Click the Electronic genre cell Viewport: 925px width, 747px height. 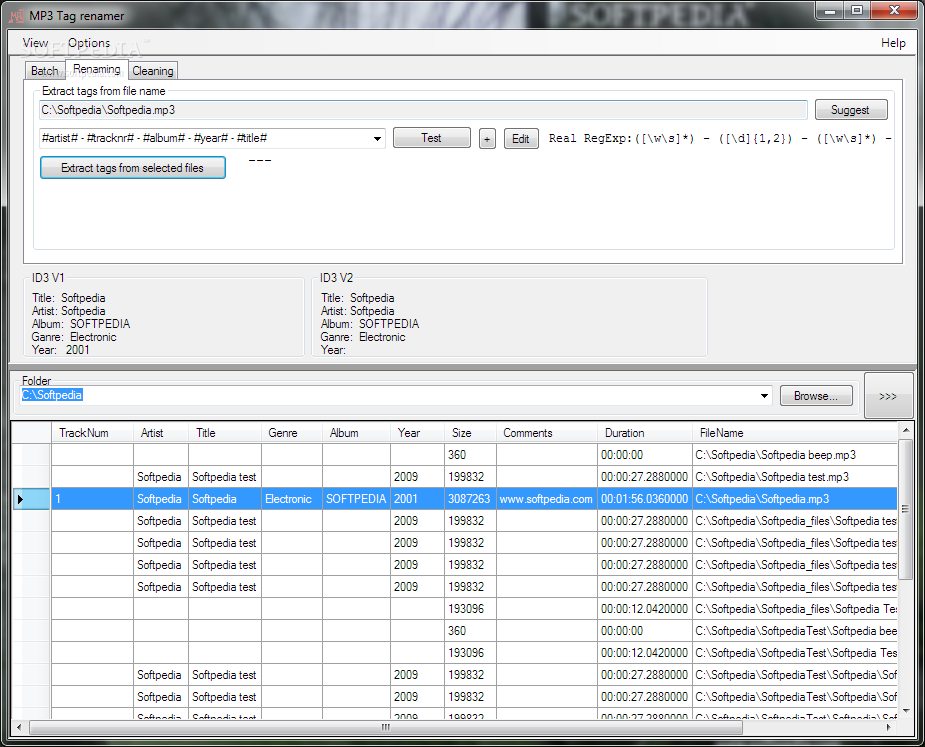[x=292, y=499]
